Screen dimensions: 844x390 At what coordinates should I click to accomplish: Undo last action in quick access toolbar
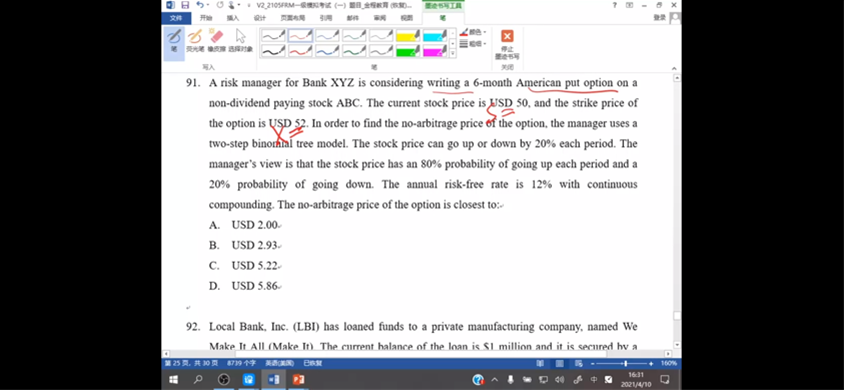[200, 5]
